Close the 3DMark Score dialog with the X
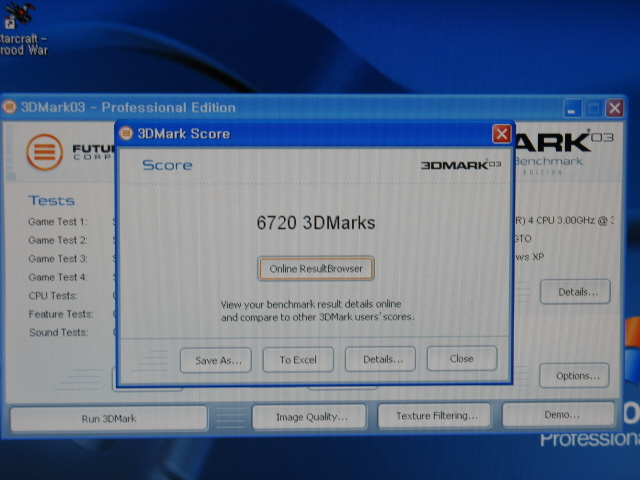Viewport: 640px width, 480px height. click(502, 134)
